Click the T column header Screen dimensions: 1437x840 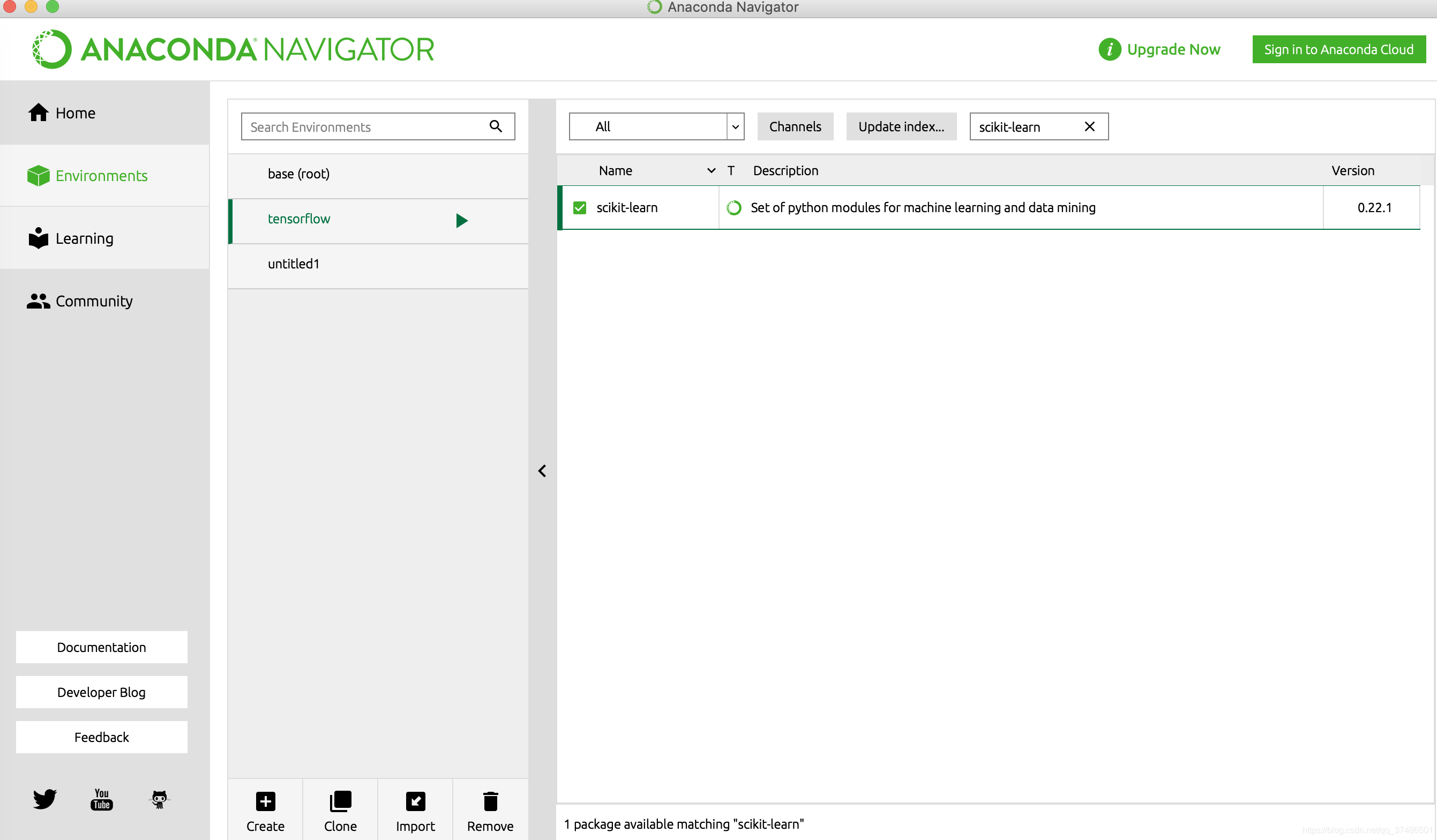pos(730,170)
